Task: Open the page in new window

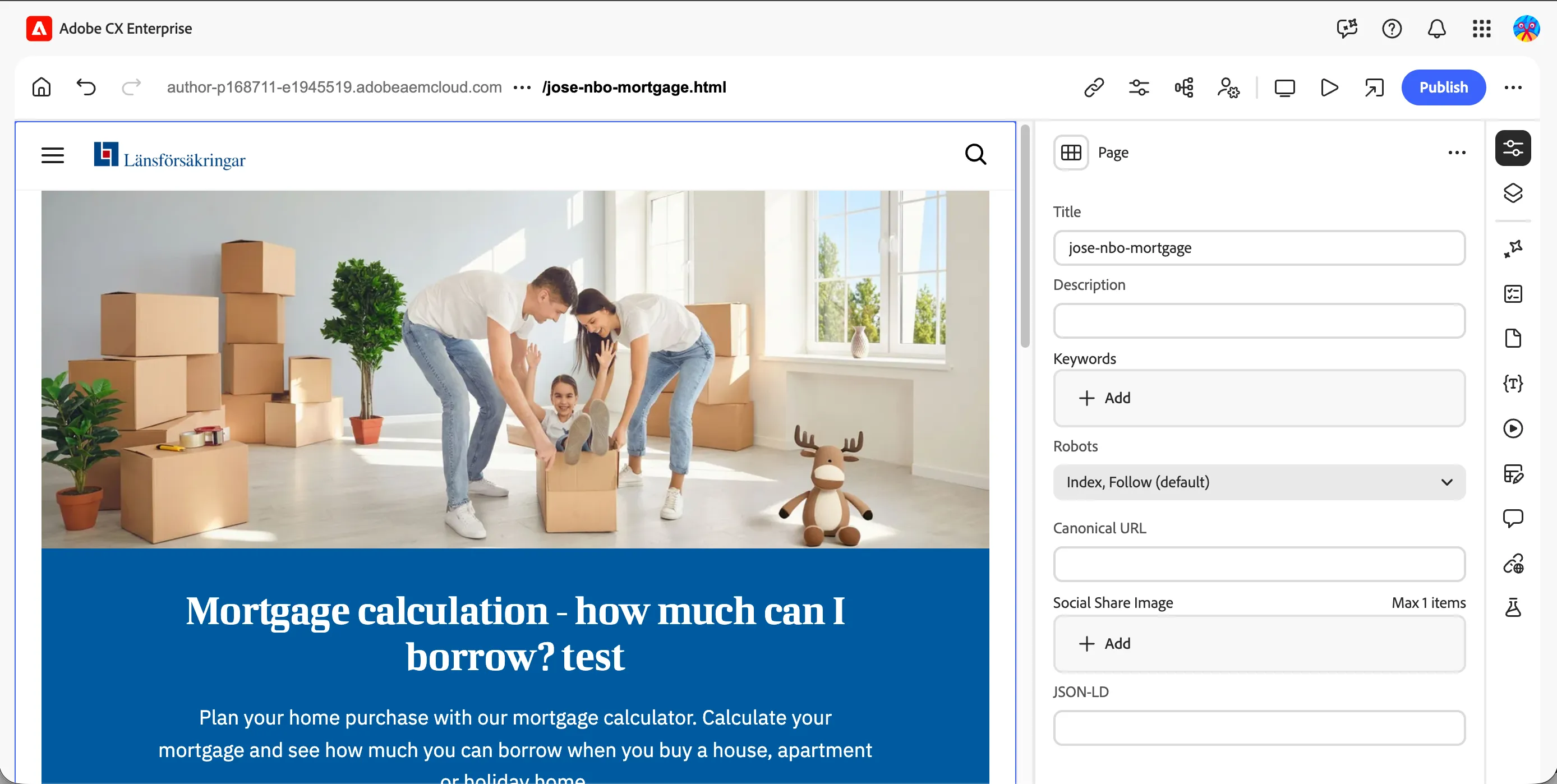Action: pyautogui.click(x=1374, y=87)
